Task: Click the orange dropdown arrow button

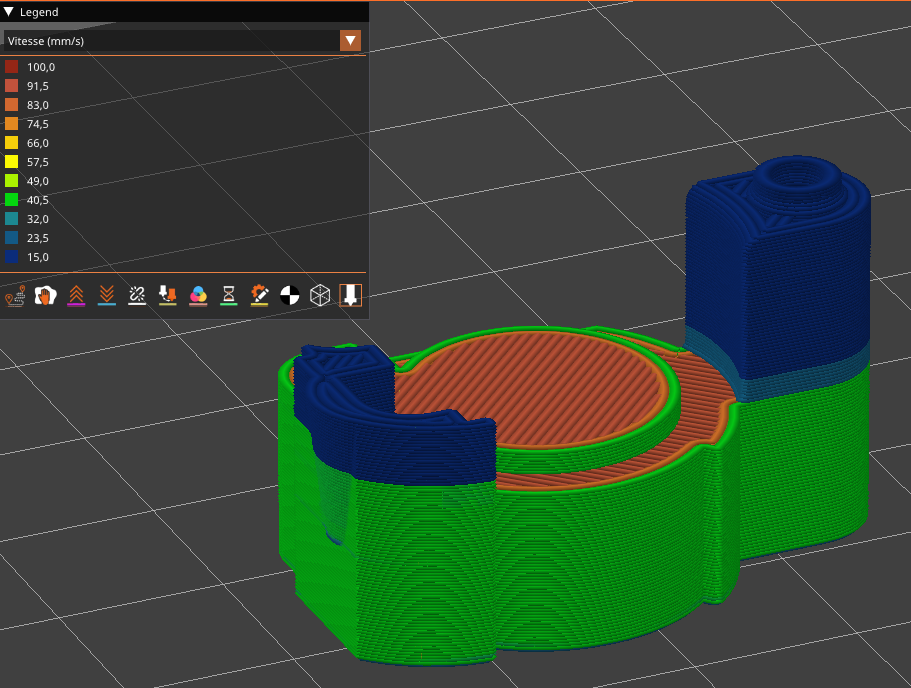Action: pyautogui.click(x=350, y=41)
